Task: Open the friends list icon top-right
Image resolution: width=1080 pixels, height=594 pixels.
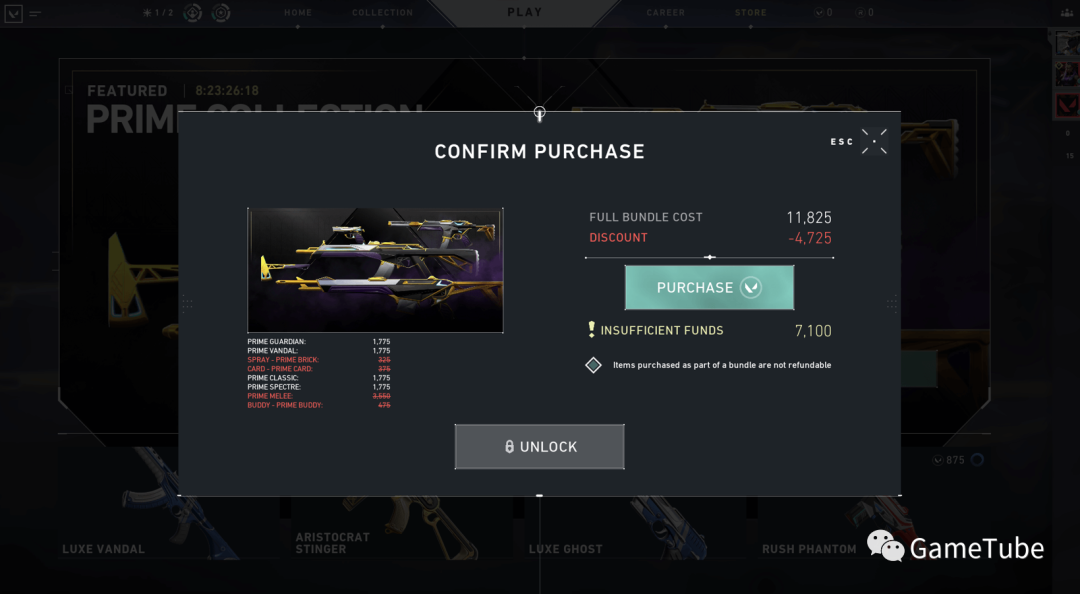Action: (x=1066, y=12)
